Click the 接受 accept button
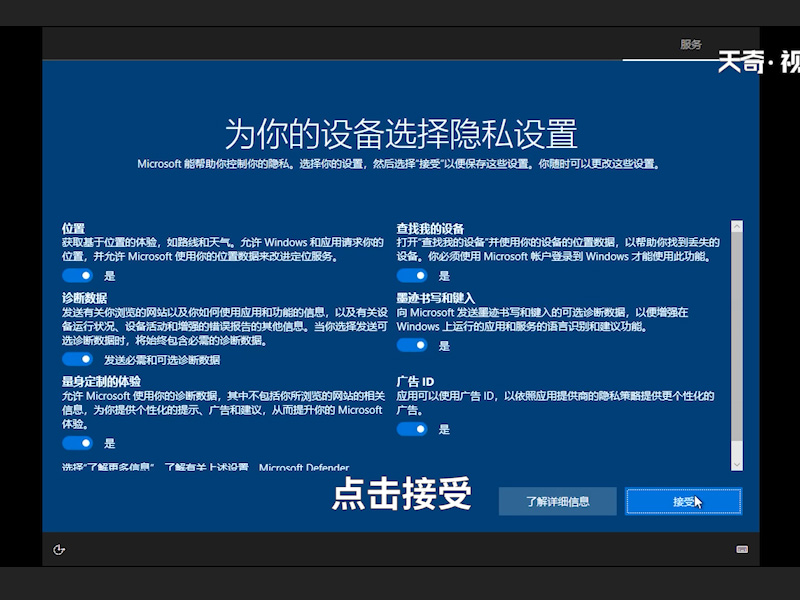 point(683,501)
